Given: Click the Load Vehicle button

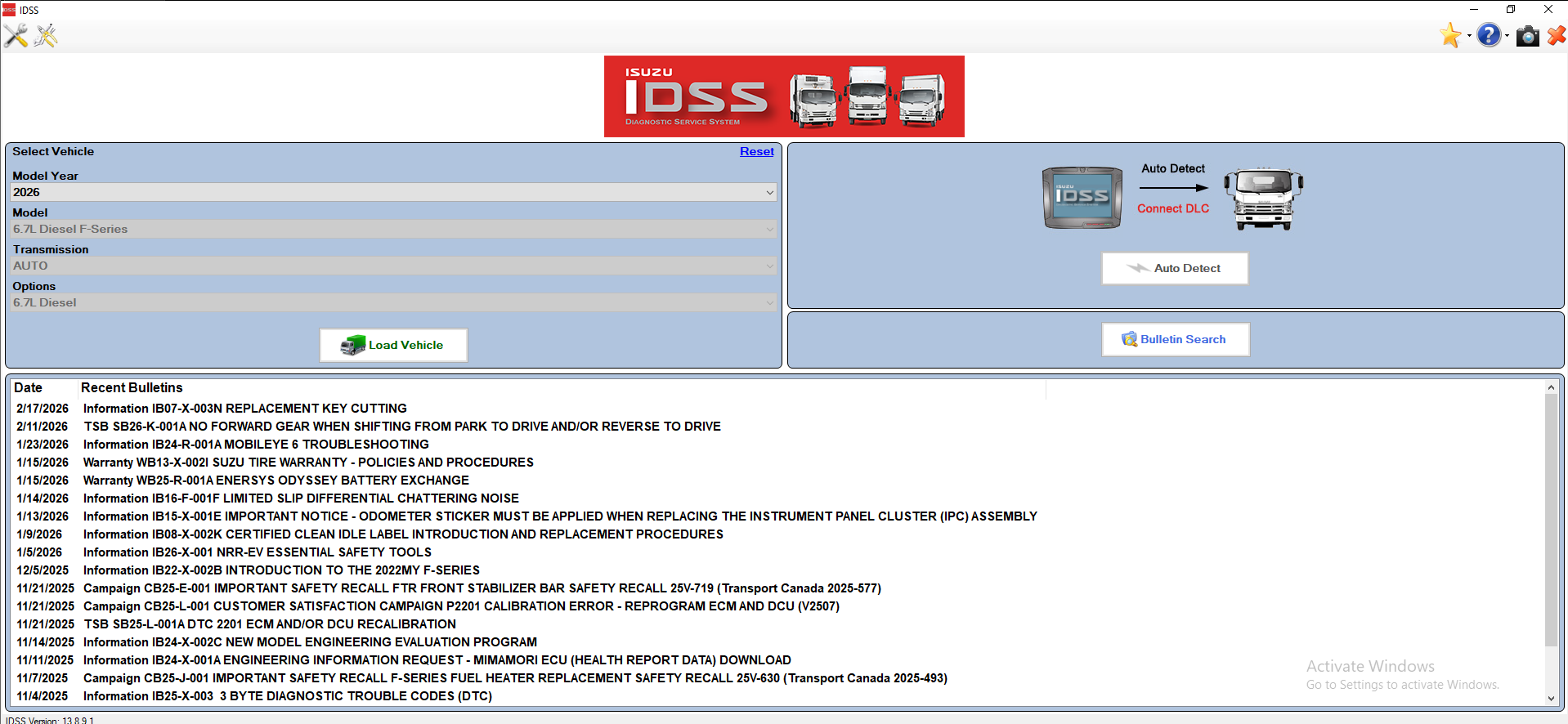Looking at the screenshot, I should click(x=393, y=345).
